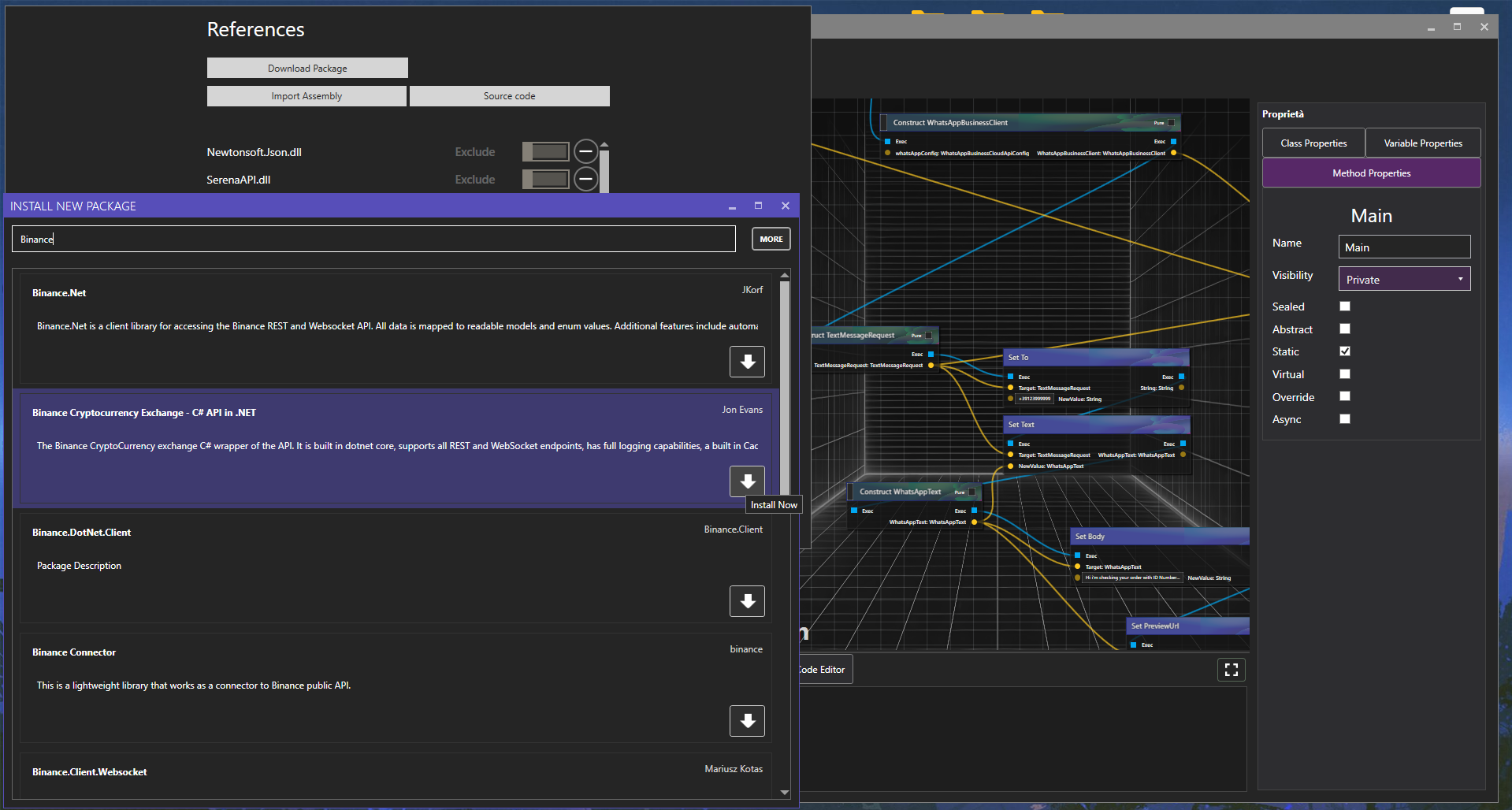Install the Binance.Net package via download arrow
This screenshot has height=810, width=1512.
pos(747,362)
